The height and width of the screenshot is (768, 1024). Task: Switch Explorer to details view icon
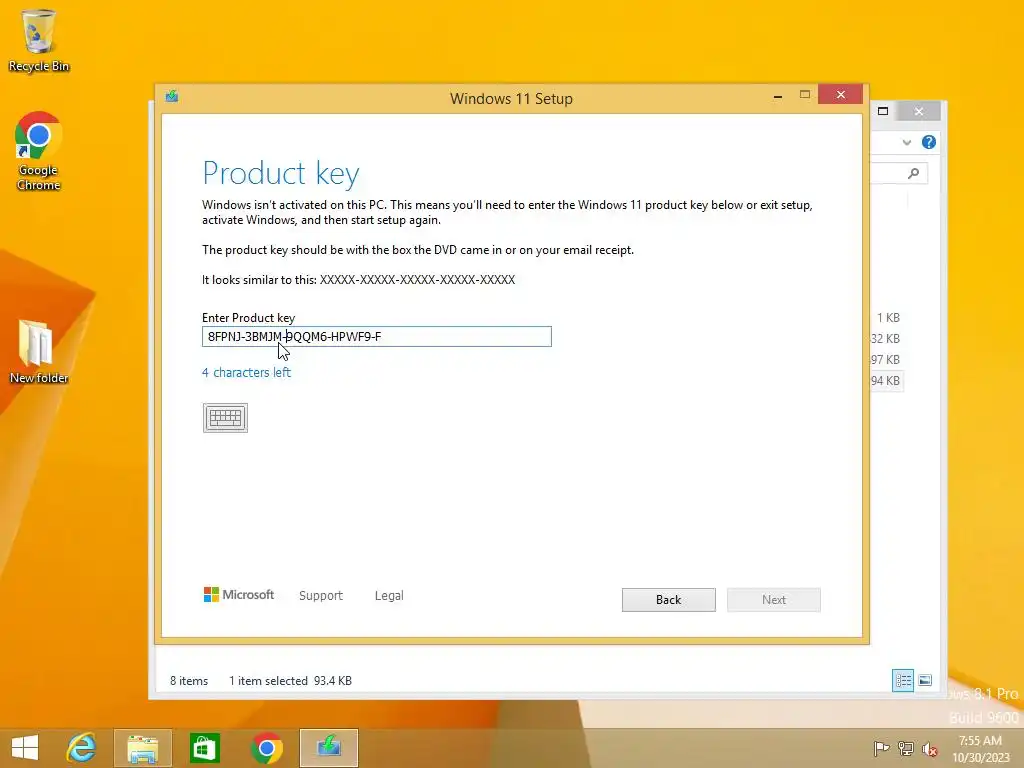pos(903,680)
